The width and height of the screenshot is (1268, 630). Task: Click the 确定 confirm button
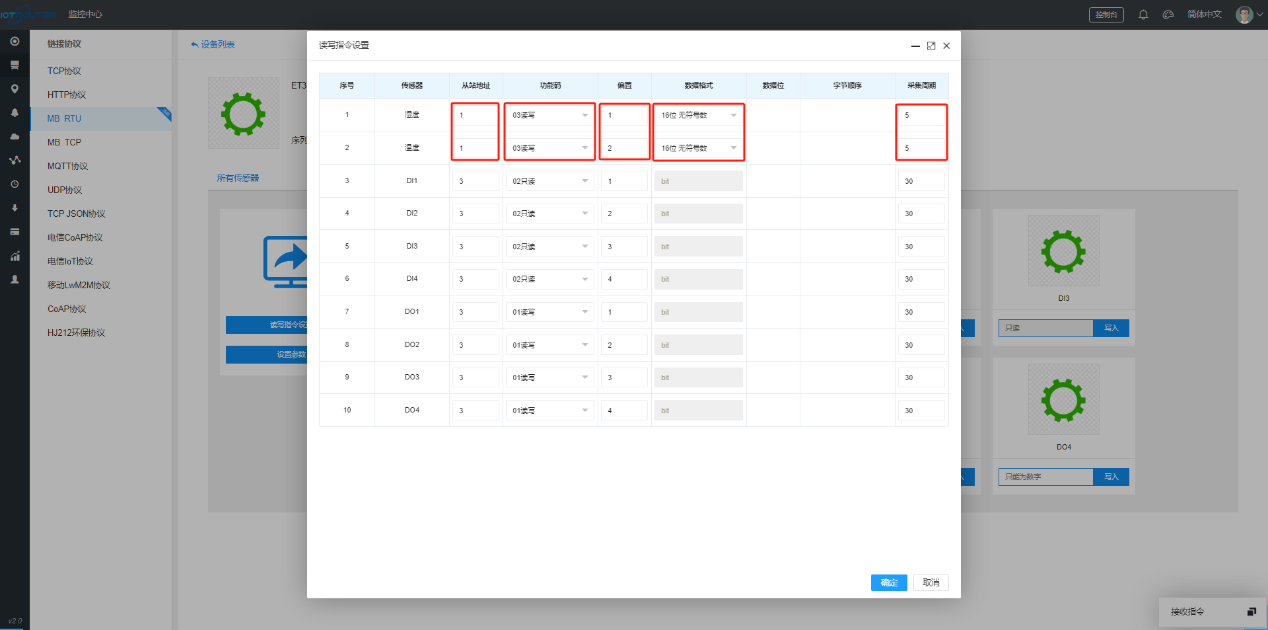(x=888, y=582)
